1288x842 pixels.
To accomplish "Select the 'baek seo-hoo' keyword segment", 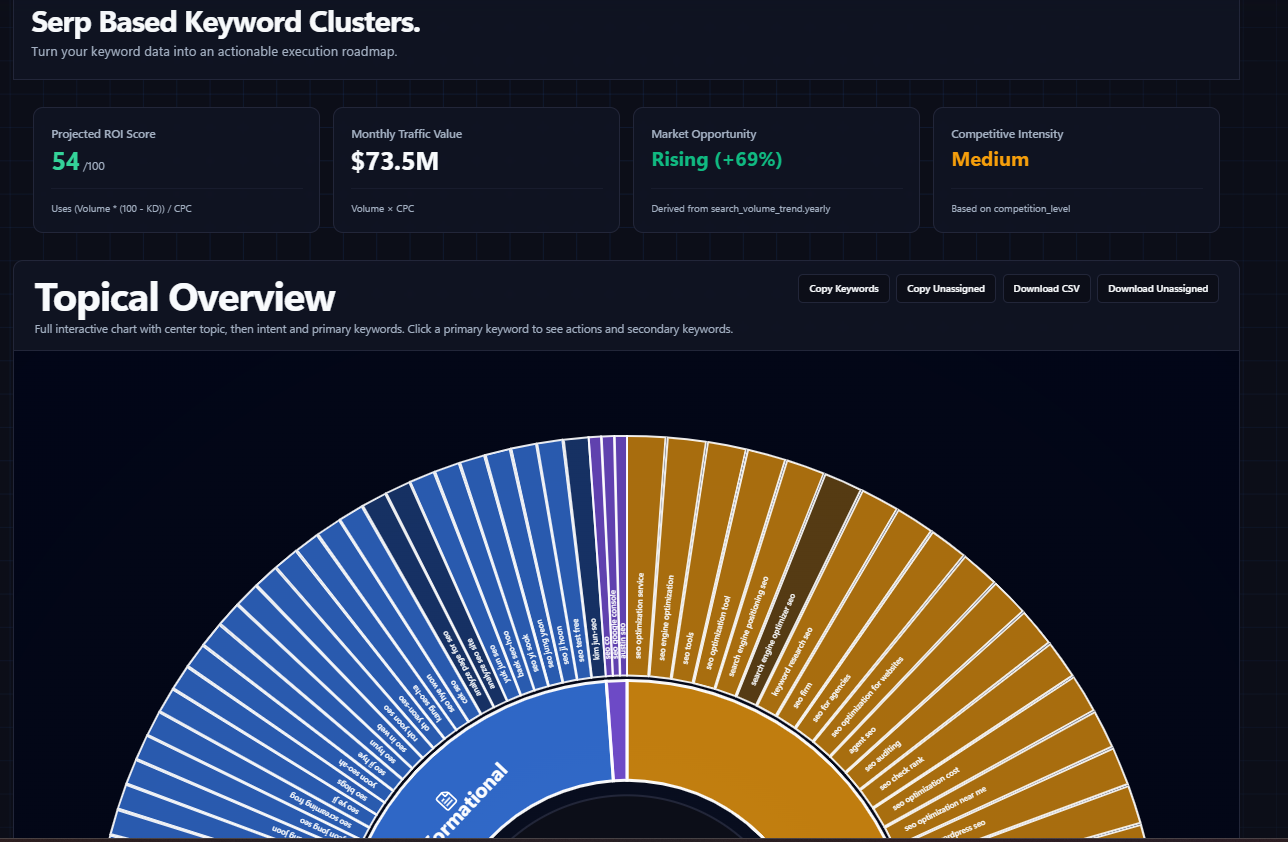I will click(486, 580).
